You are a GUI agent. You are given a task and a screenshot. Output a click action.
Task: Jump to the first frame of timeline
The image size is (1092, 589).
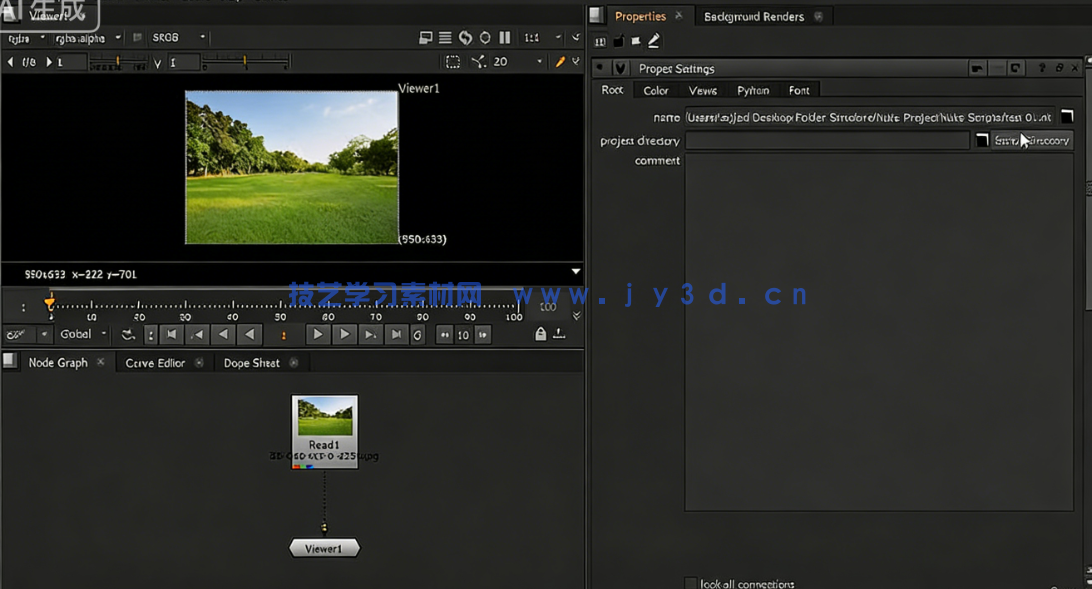point(172,334)
